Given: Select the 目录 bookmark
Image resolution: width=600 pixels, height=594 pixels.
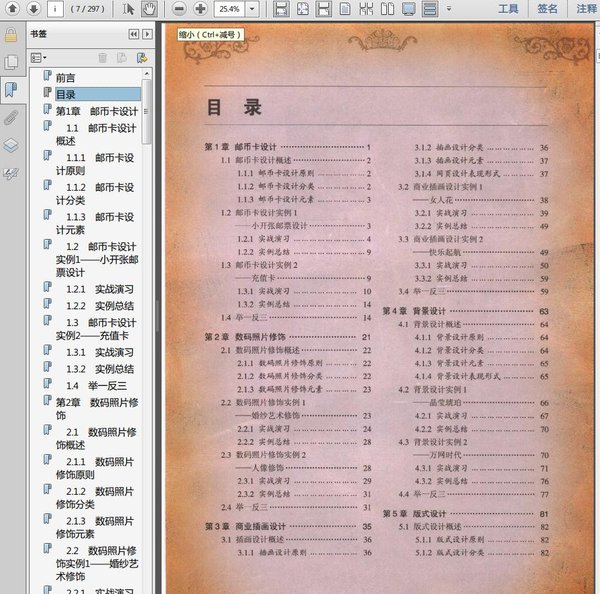Looking at the screenshot, I should [x=98, y=94].
